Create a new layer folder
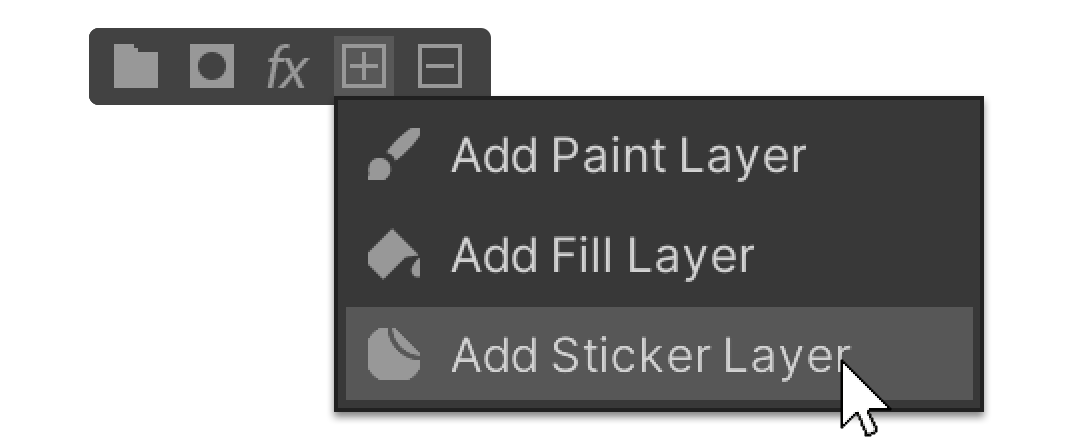Screen dimensions: 1077x445 [x=136, y=67]
